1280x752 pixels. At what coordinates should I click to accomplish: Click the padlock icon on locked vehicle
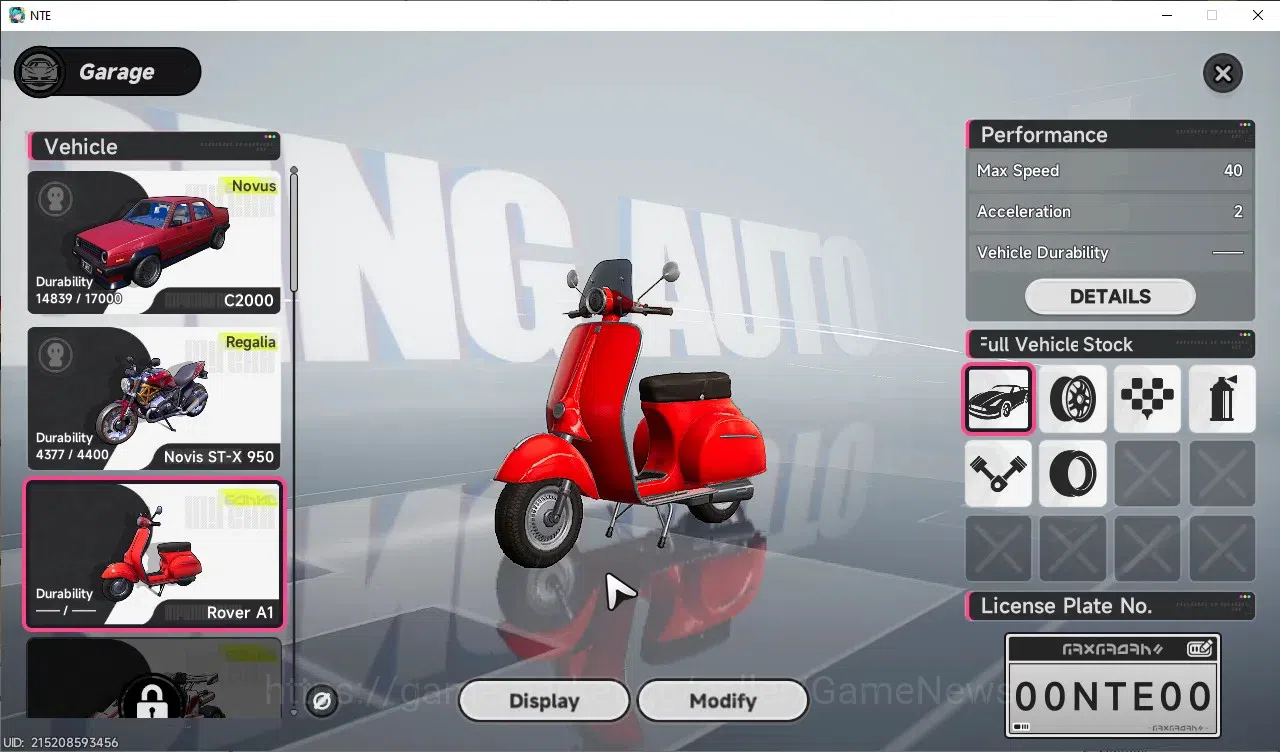click(x=151, y=703)
